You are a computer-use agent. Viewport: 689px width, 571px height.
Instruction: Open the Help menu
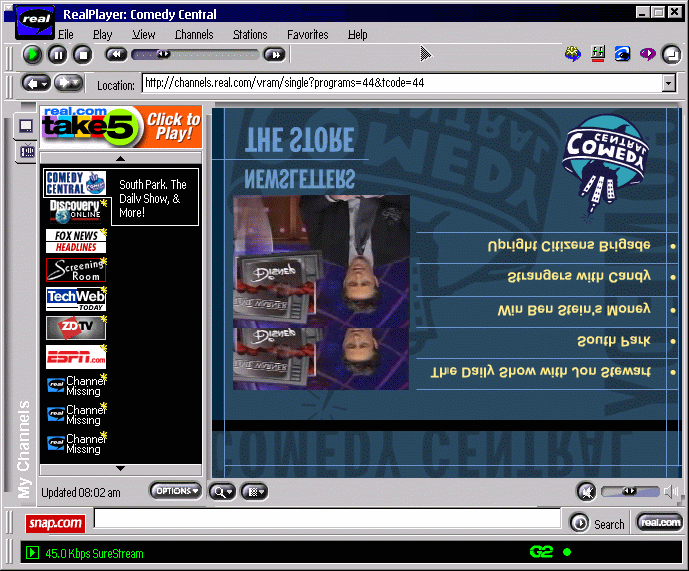coord(358,34)
